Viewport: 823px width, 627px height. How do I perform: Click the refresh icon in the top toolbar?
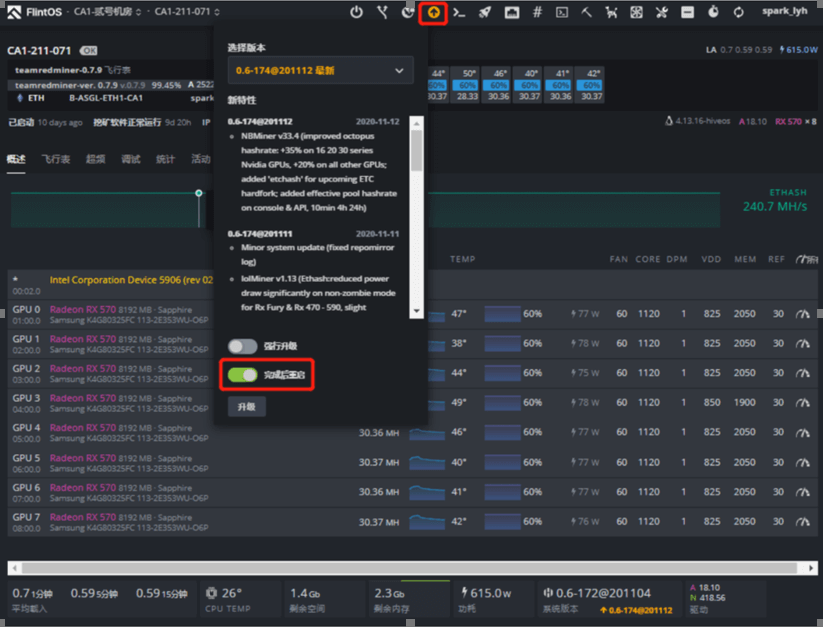pos(737,11)
